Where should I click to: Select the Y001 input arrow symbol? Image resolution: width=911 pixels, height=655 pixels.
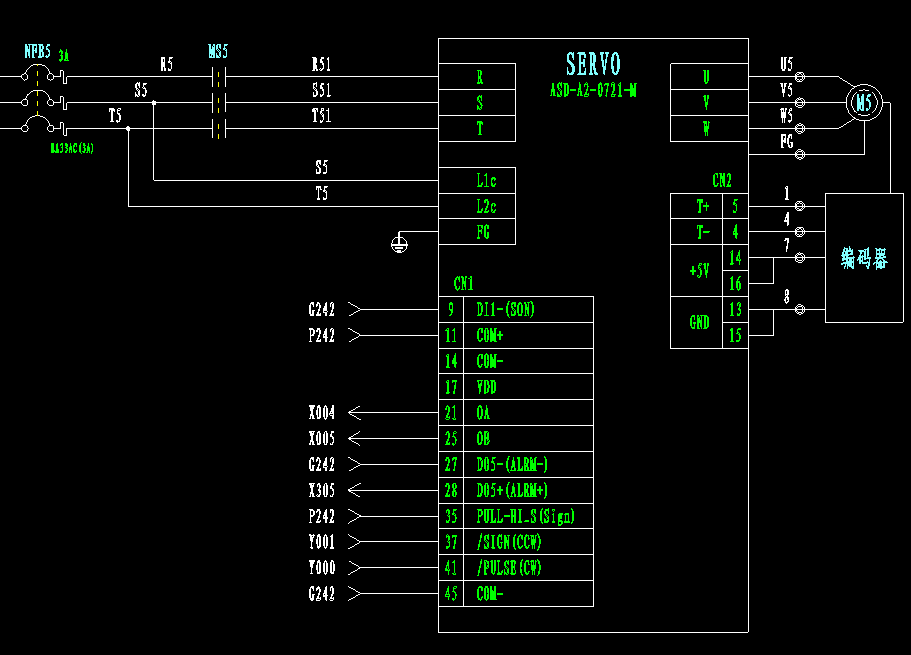tap(355, 543)
